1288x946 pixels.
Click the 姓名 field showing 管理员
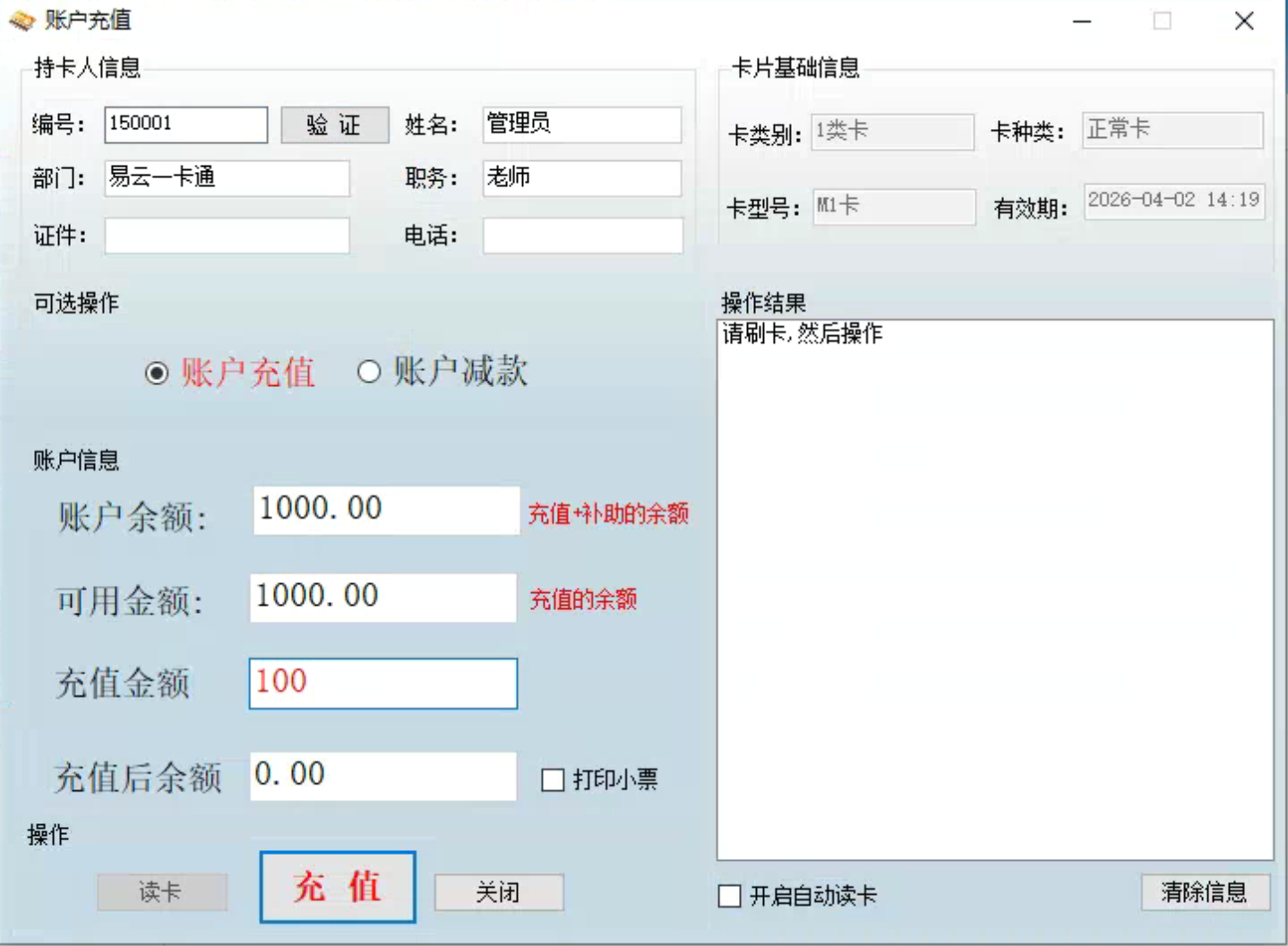[x=582, y=125]
